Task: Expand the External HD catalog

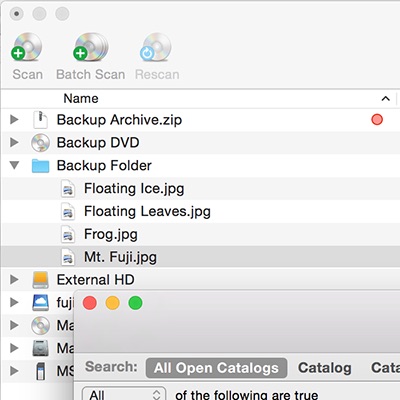Action: click(14, 279)
